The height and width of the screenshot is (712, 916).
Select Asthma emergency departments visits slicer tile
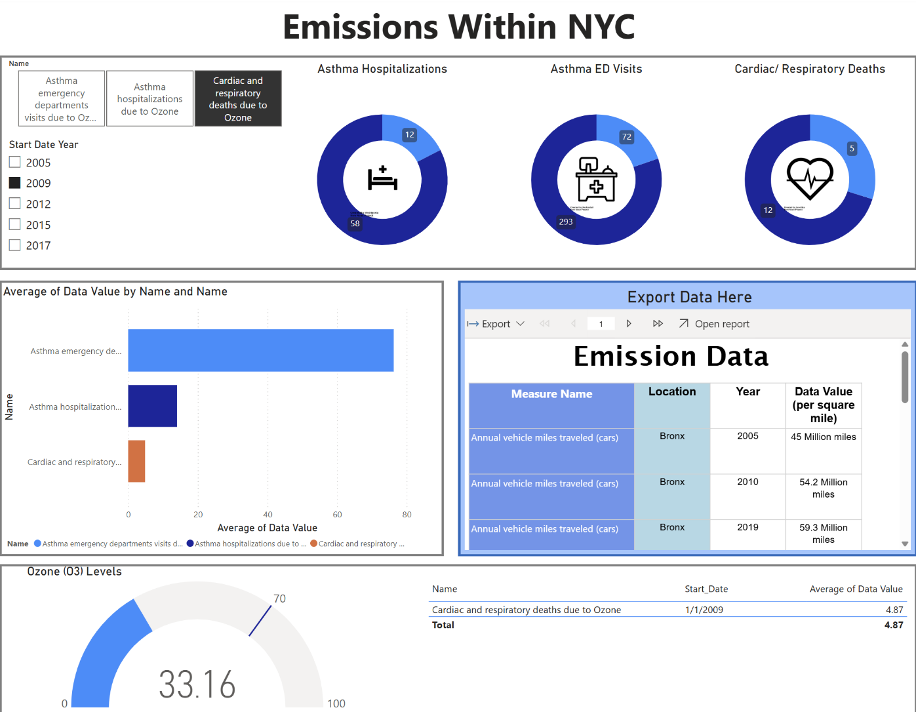[x=61, y=99]
